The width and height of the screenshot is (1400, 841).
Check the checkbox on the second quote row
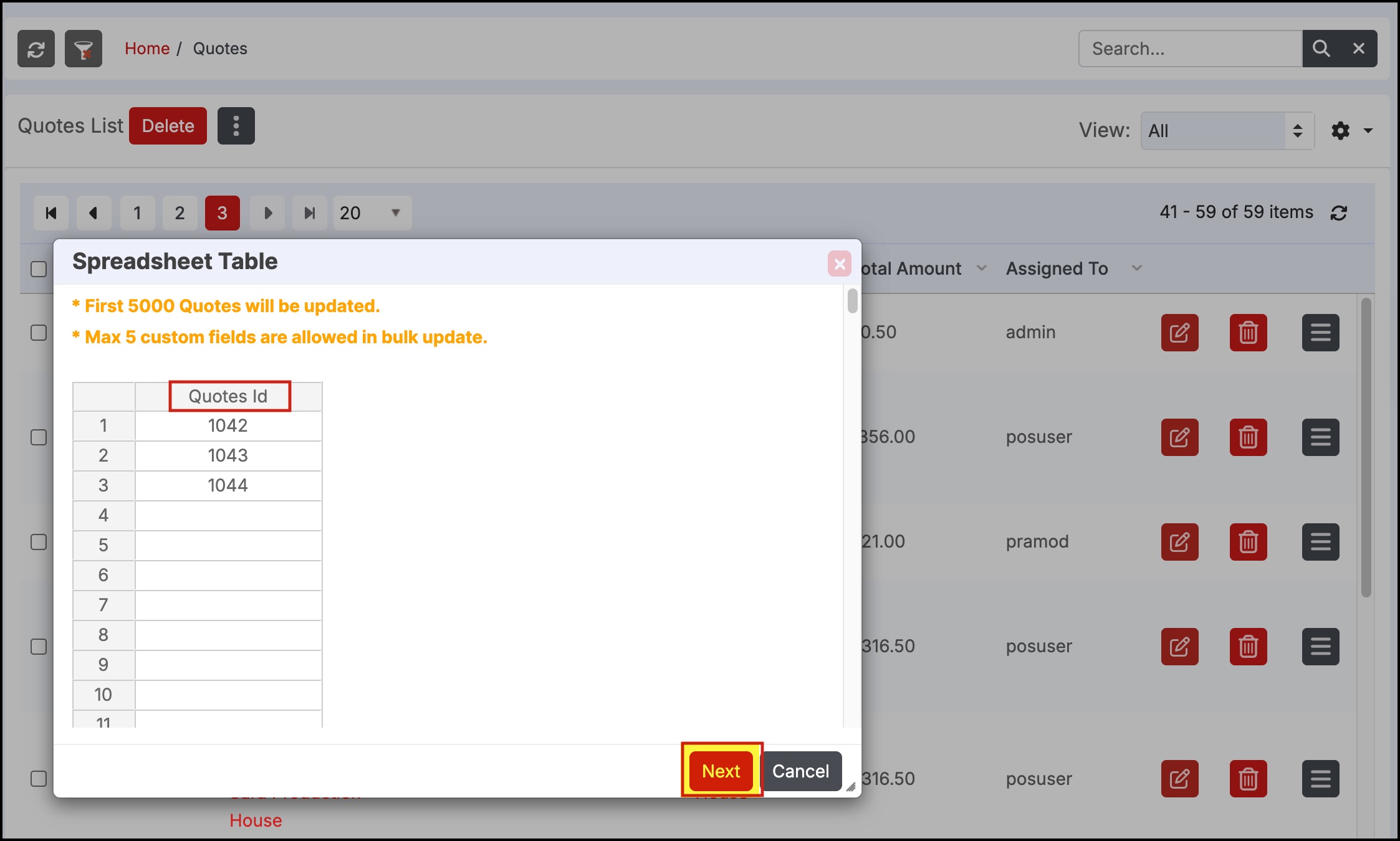pos(39,437)
